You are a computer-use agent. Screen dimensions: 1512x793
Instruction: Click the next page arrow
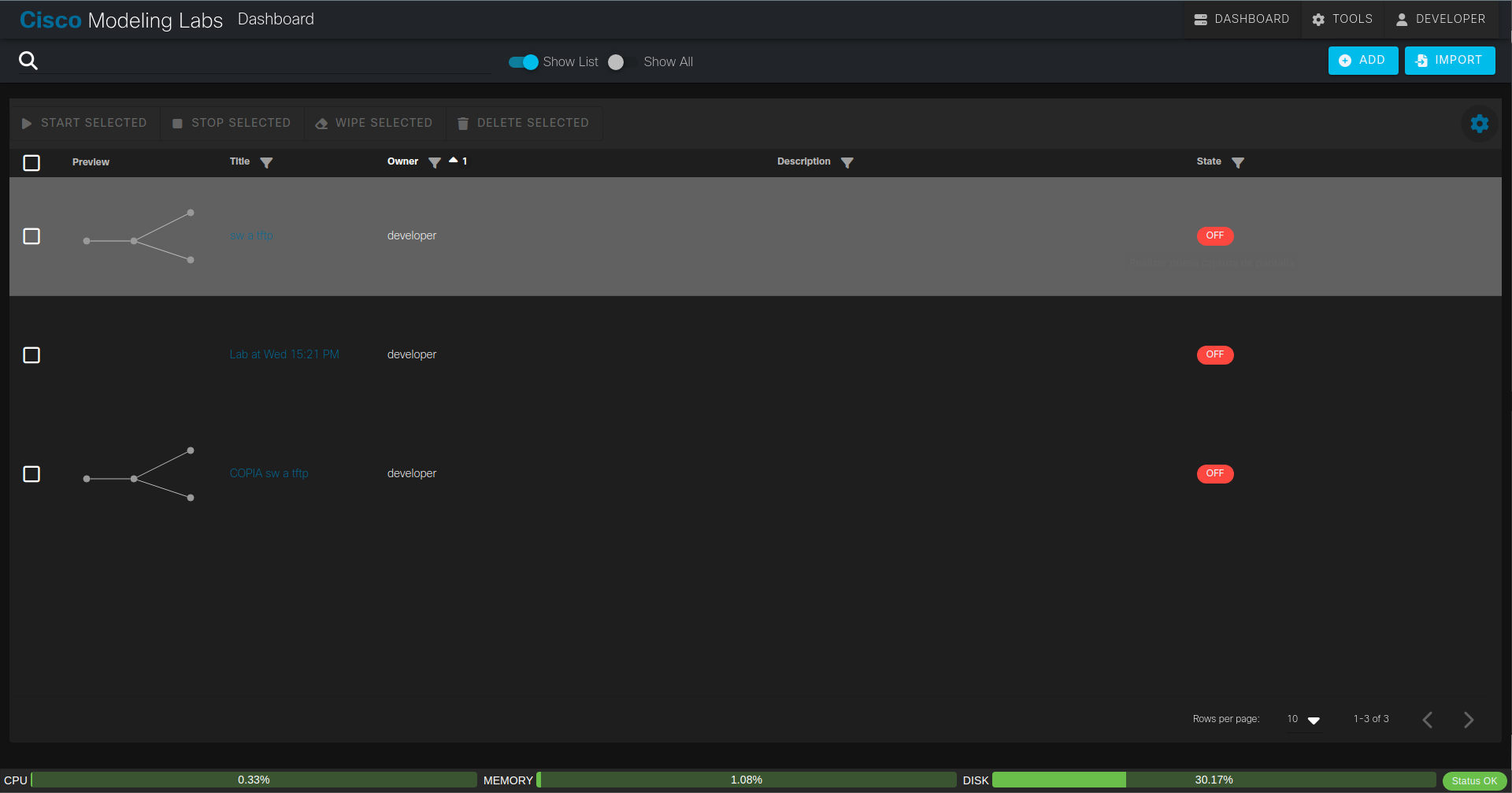(1469, 719)
